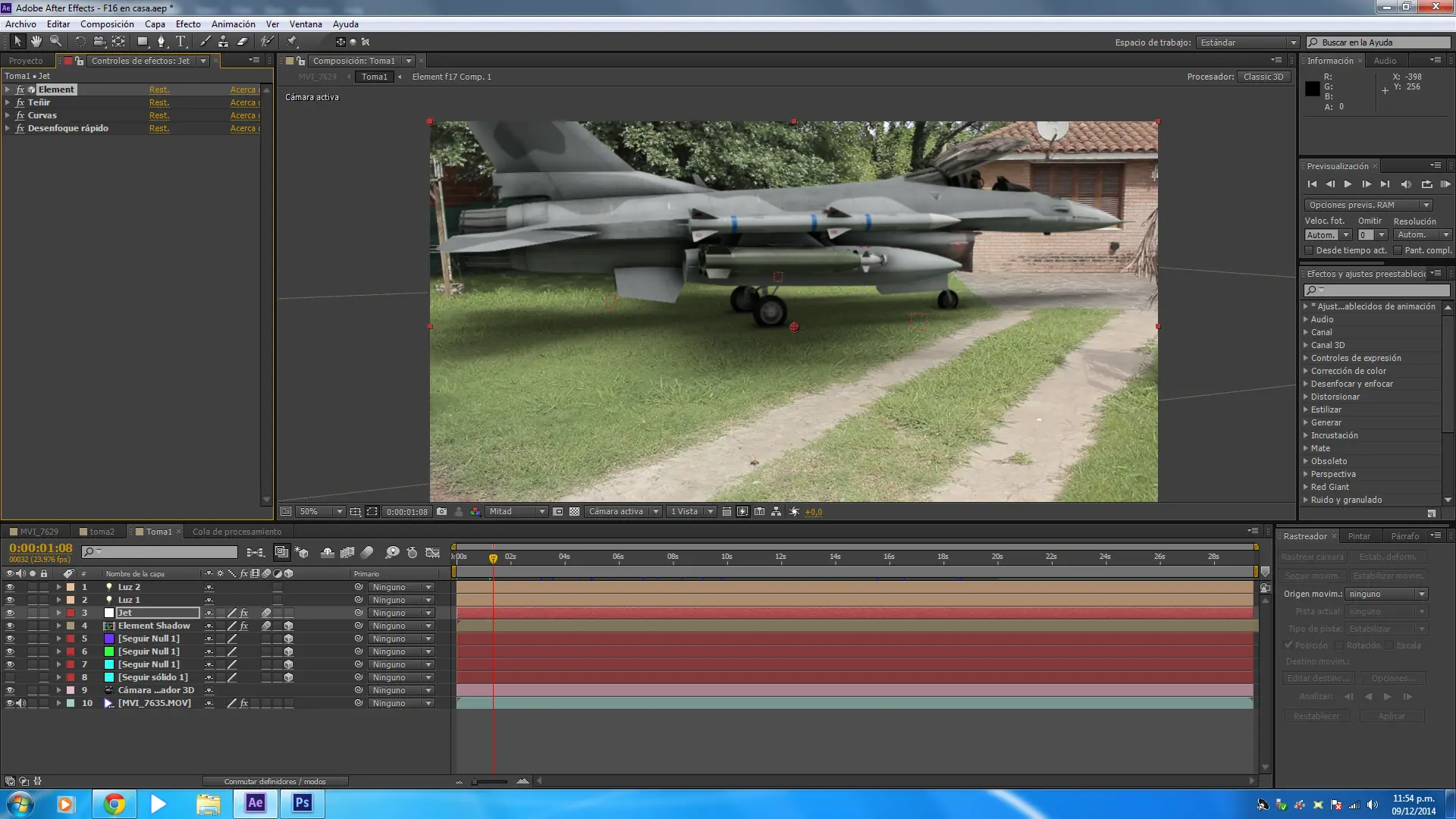Open the 50% magnification dropdown

click(321, 512)
